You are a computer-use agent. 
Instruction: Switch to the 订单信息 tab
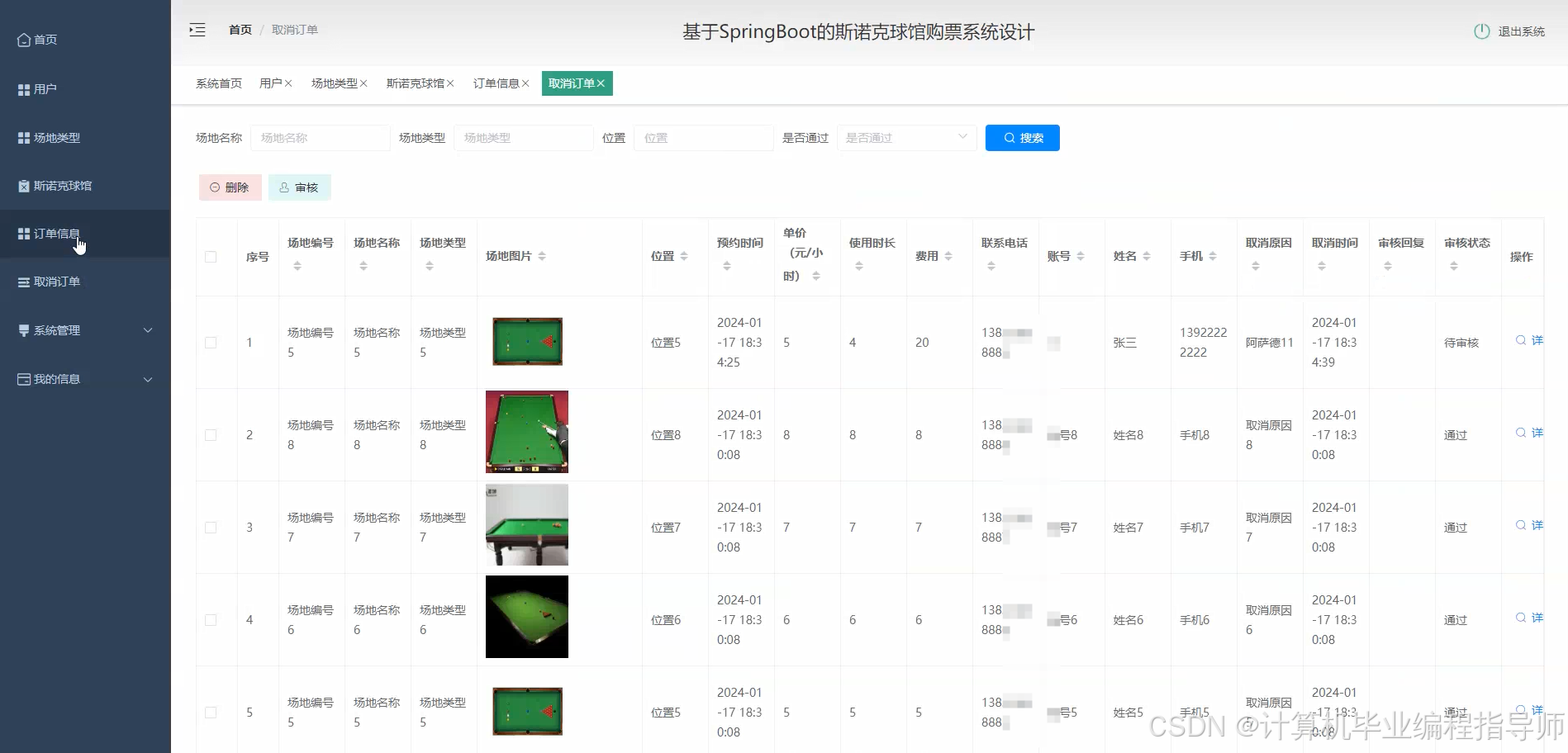[496, 83]
